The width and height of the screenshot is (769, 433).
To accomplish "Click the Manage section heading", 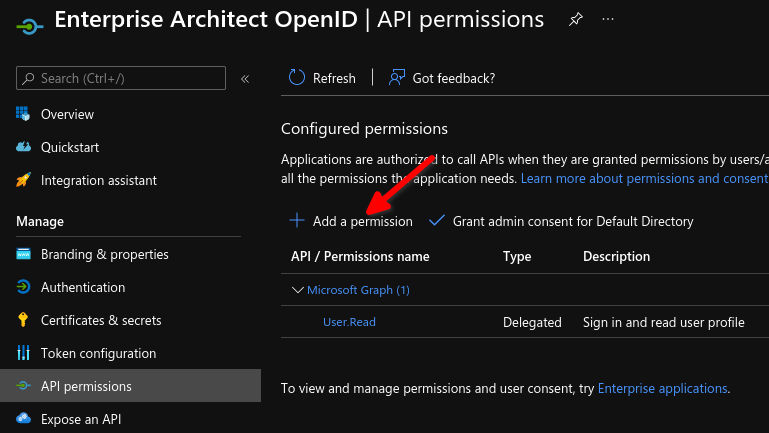I will [40, 222].
